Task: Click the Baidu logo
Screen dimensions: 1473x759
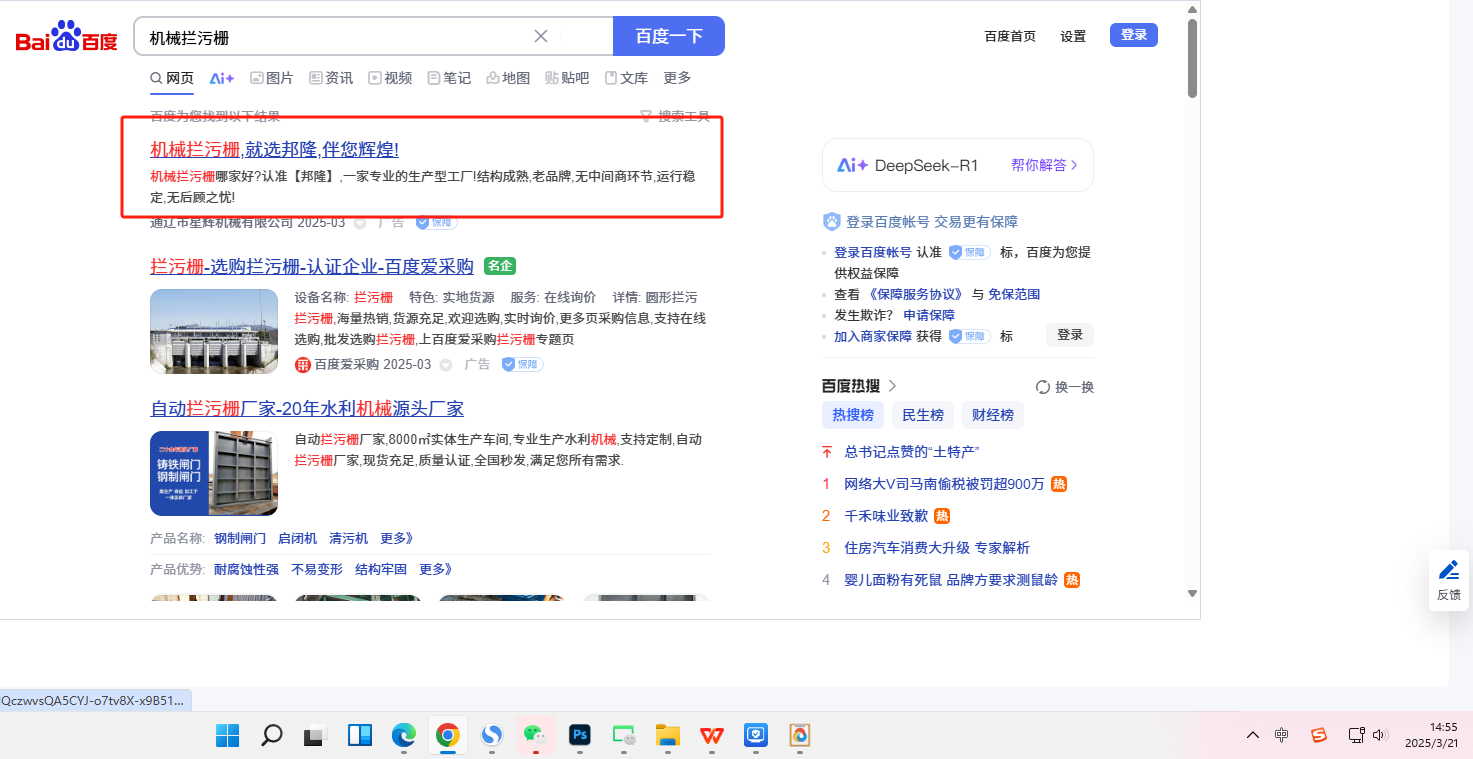Action: tap(66, 37)
